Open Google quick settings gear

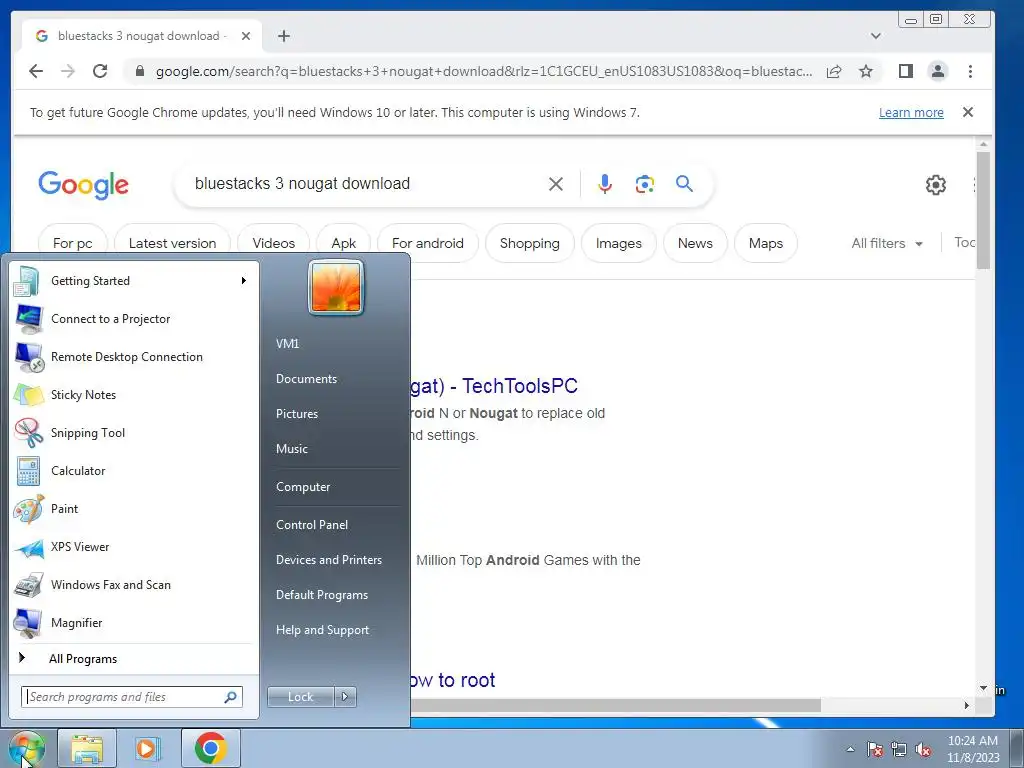[936, 185]
